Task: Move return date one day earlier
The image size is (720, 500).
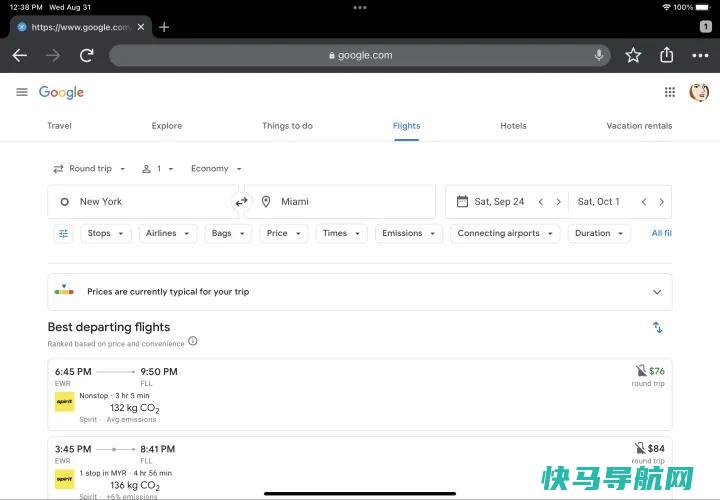Action: pyautogui.click(x=644, y=202)
